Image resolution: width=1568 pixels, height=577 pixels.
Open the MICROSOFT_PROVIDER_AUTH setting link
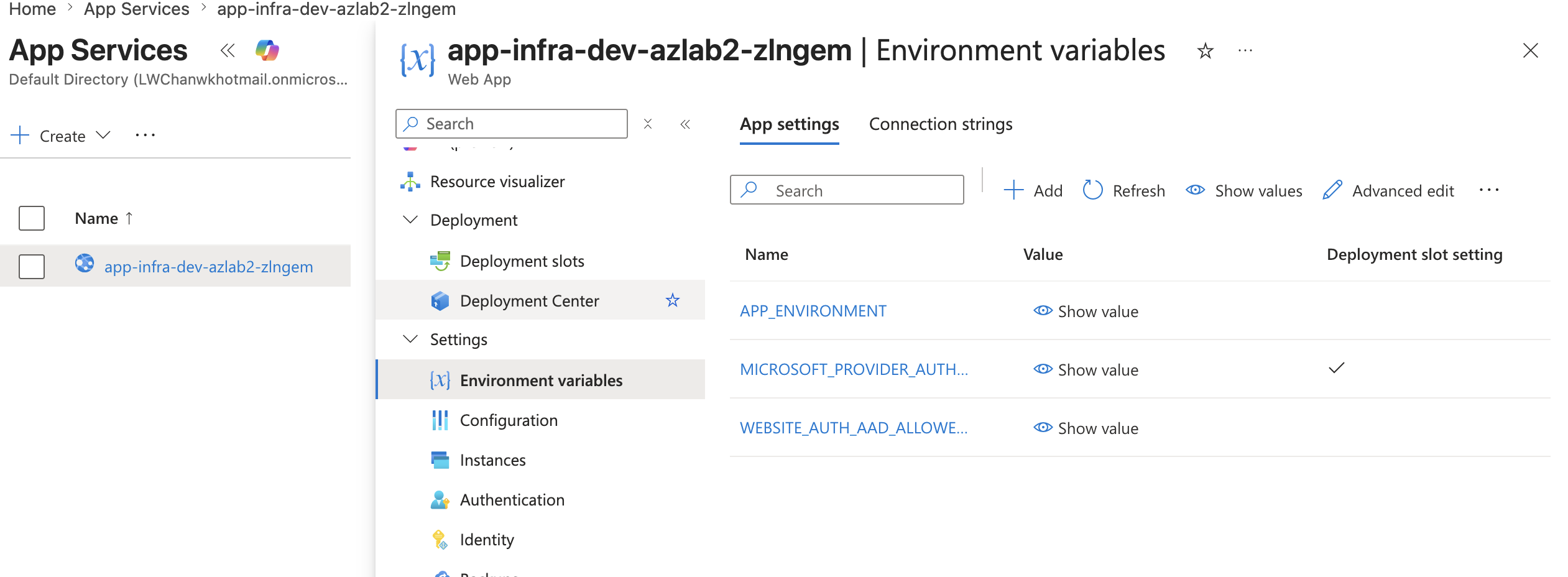click(x=854, y=369)
